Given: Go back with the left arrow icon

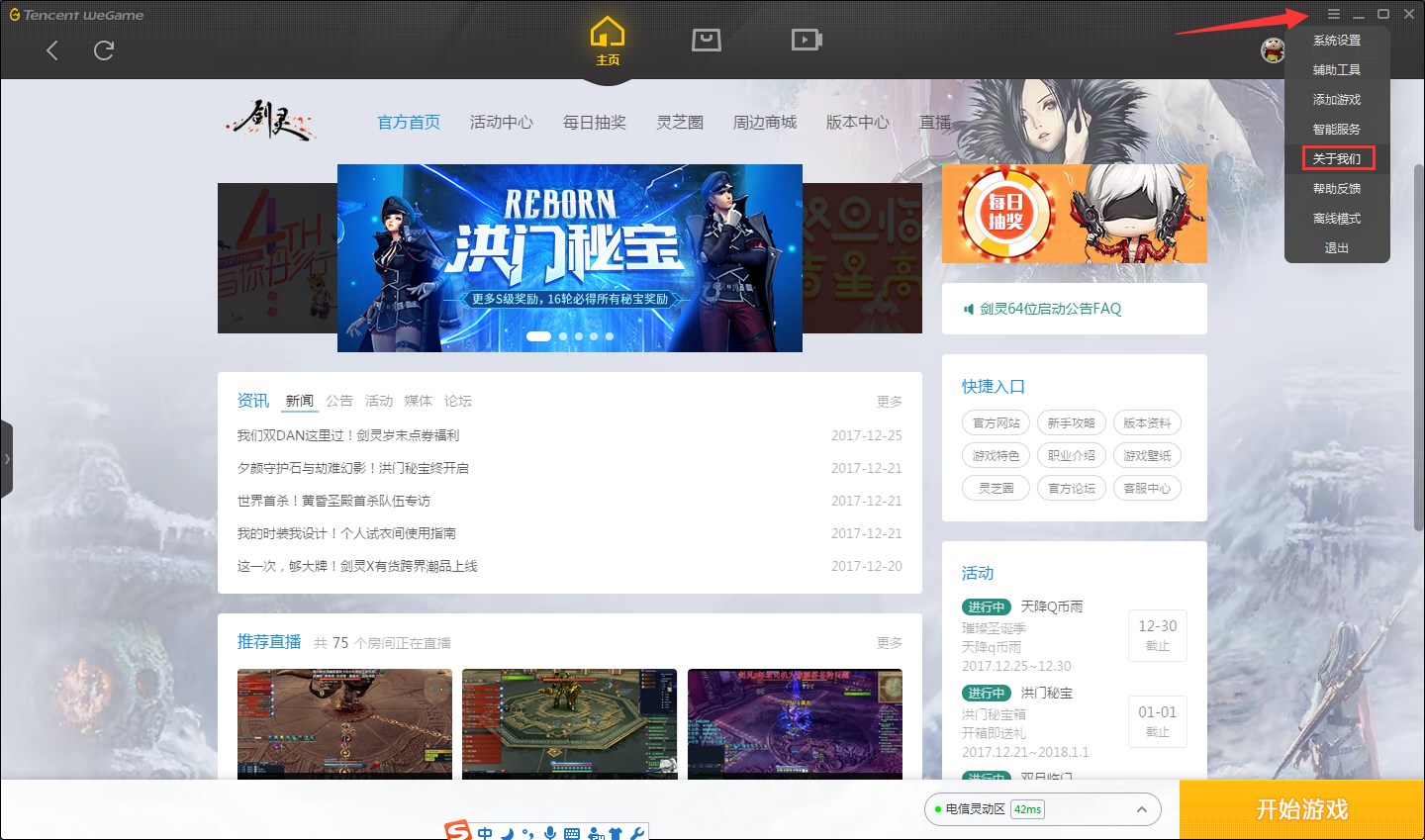Looking at the screenshot, I should pos(52,50).
